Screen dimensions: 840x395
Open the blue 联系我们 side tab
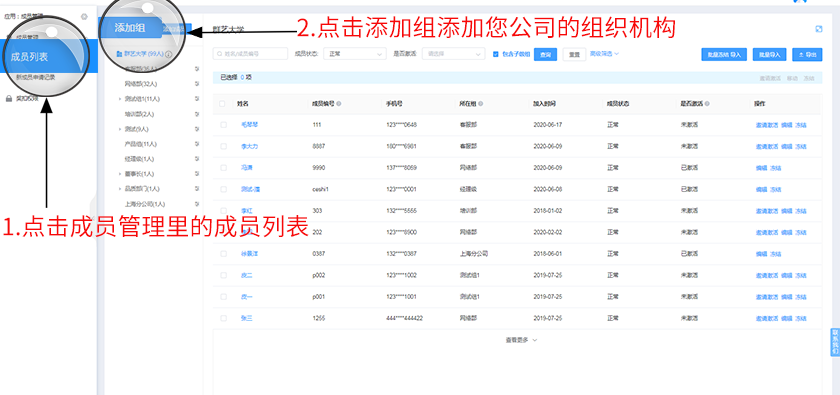(835, 342)
